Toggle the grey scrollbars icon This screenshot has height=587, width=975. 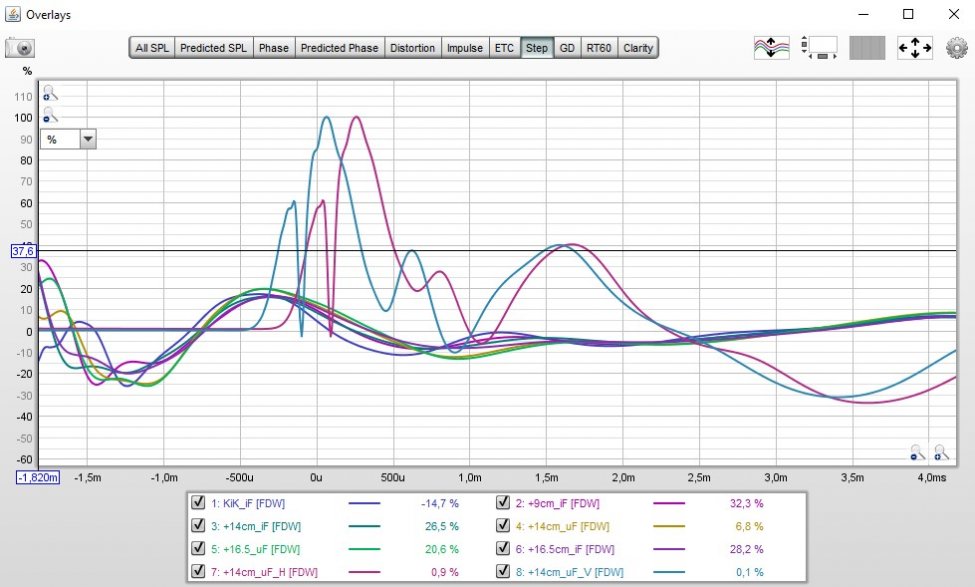[x=867, y=48]
